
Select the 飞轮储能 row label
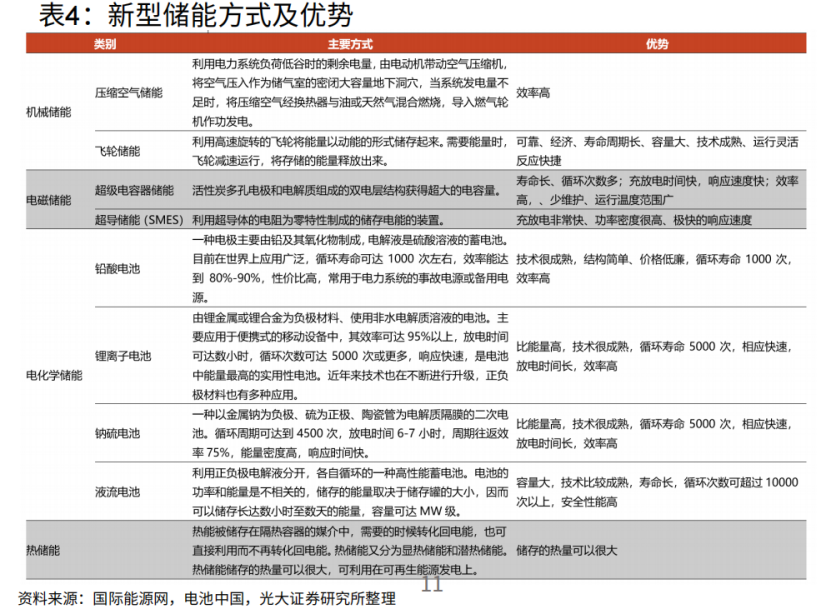117,151
